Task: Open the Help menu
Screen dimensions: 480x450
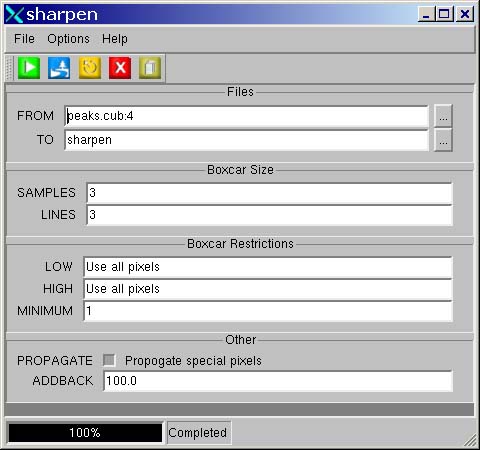Action: click(115, 39)
